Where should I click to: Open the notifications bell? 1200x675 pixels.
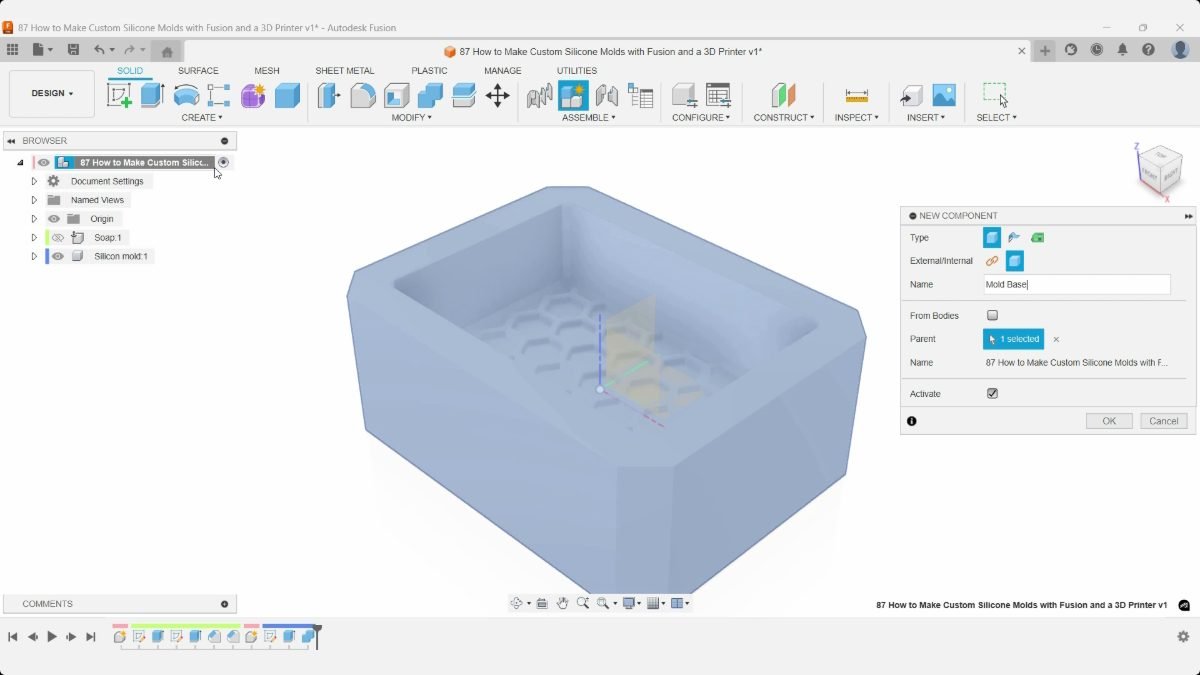[x=1123, y=50]
